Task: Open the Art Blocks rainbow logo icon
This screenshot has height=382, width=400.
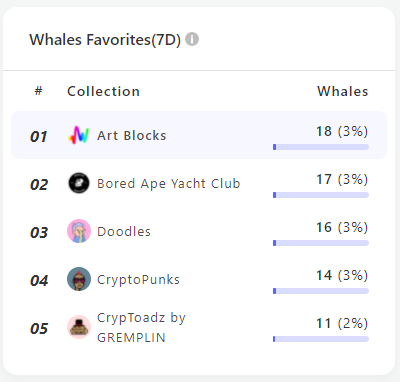Action: pyautogui.click(x=79, y=135)
